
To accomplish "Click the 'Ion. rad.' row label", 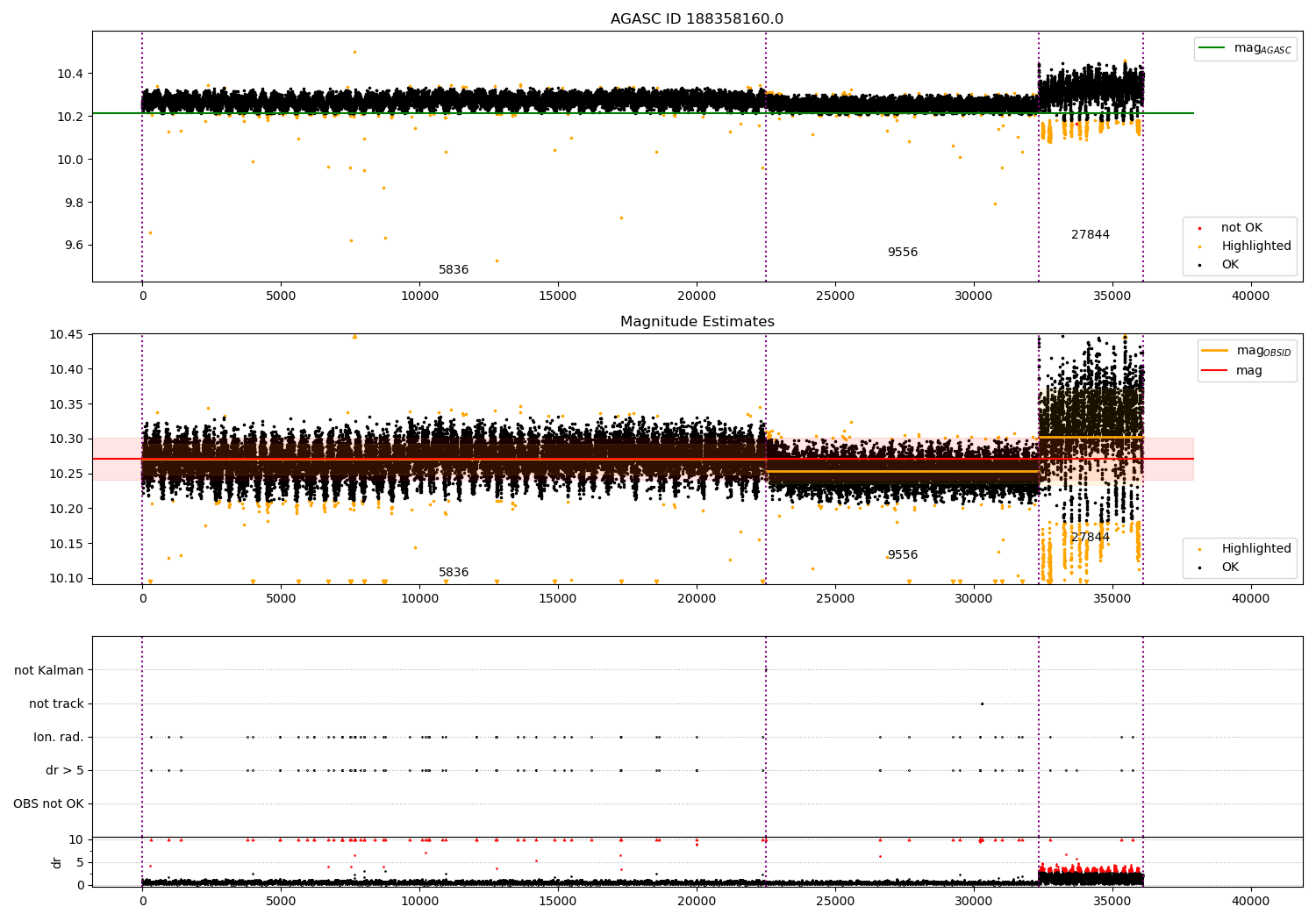I will click(59, 737).
